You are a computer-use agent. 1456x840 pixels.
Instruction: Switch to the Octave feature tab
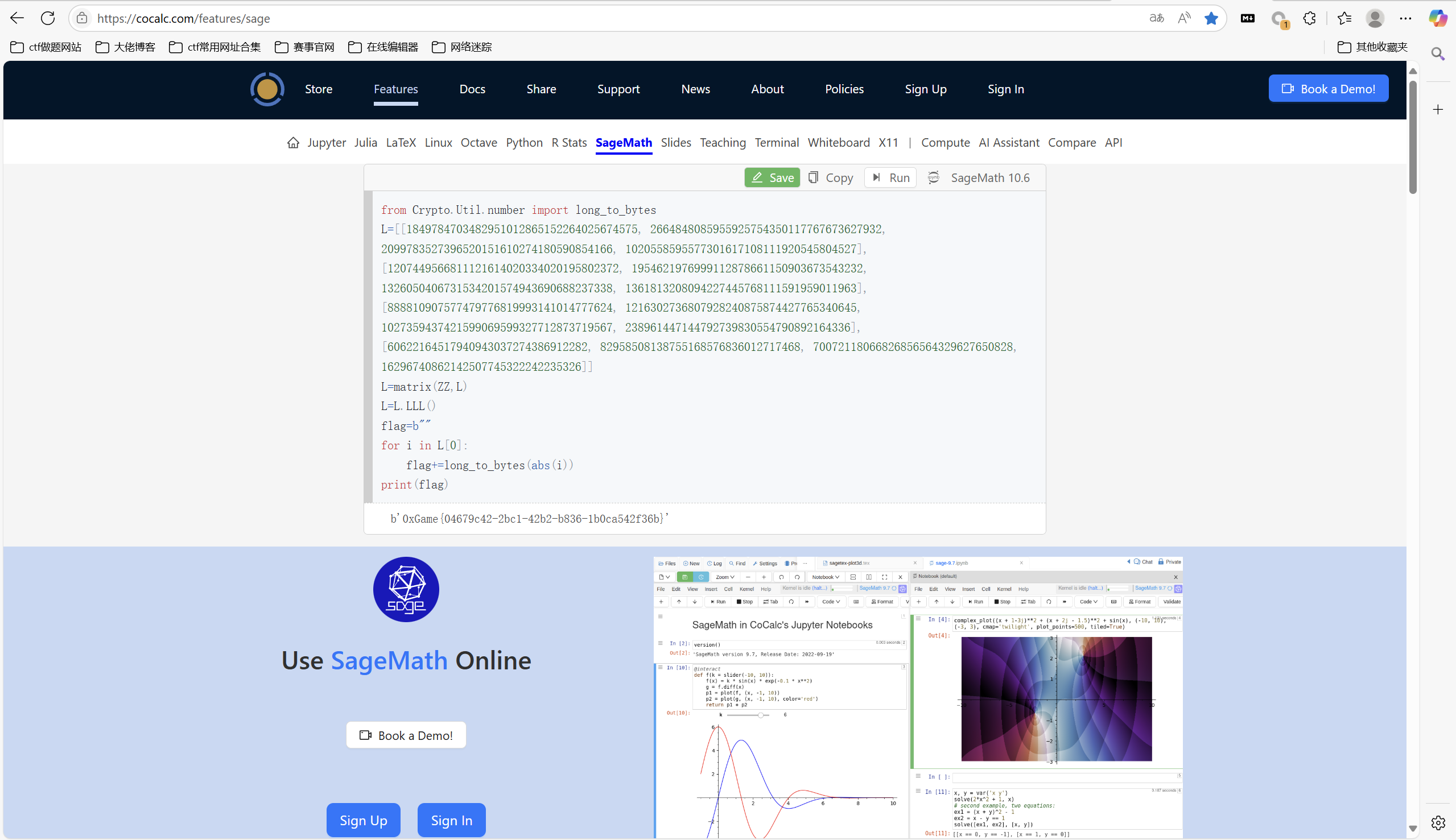pyautogui.click(x=479, y=143)
